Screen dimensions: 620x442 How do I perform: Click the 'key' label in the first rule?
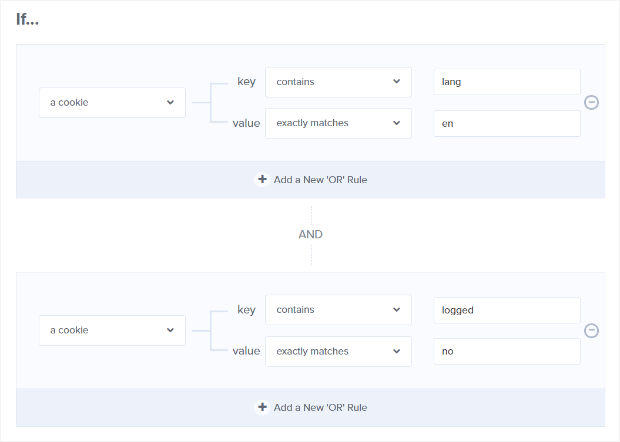click(x=247, y=81)
